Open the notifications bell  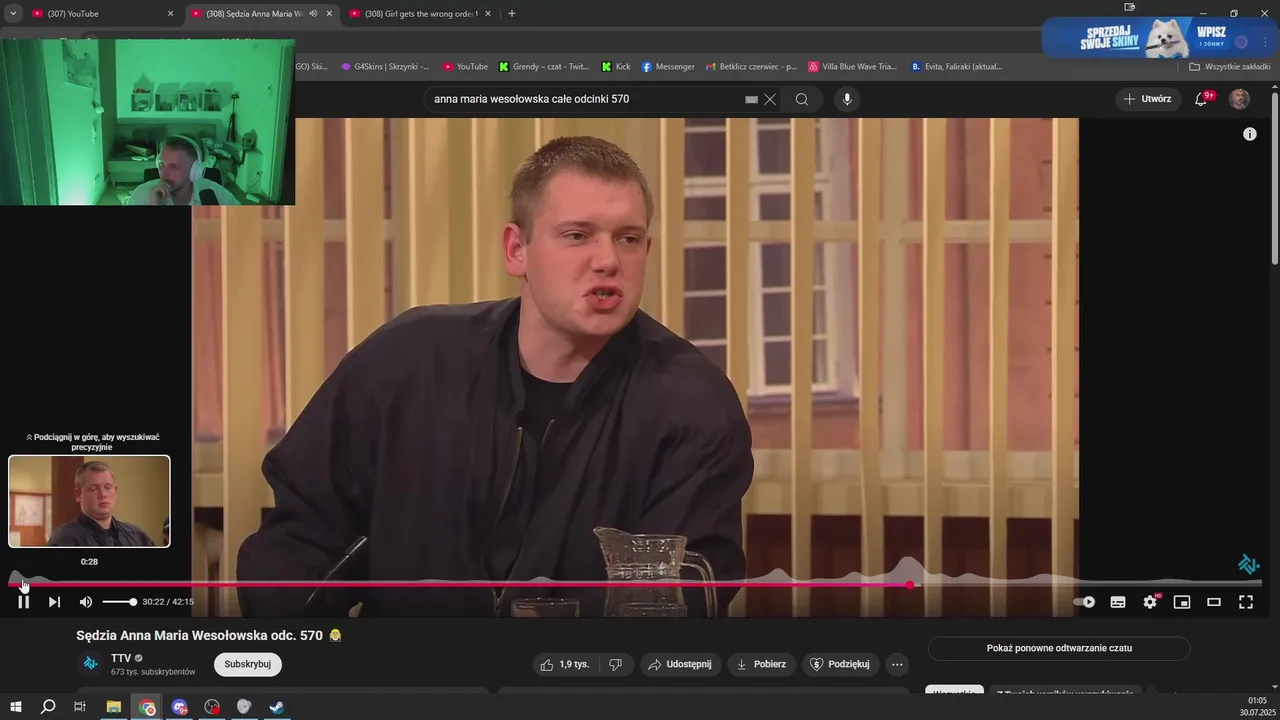coord(1202,99)
